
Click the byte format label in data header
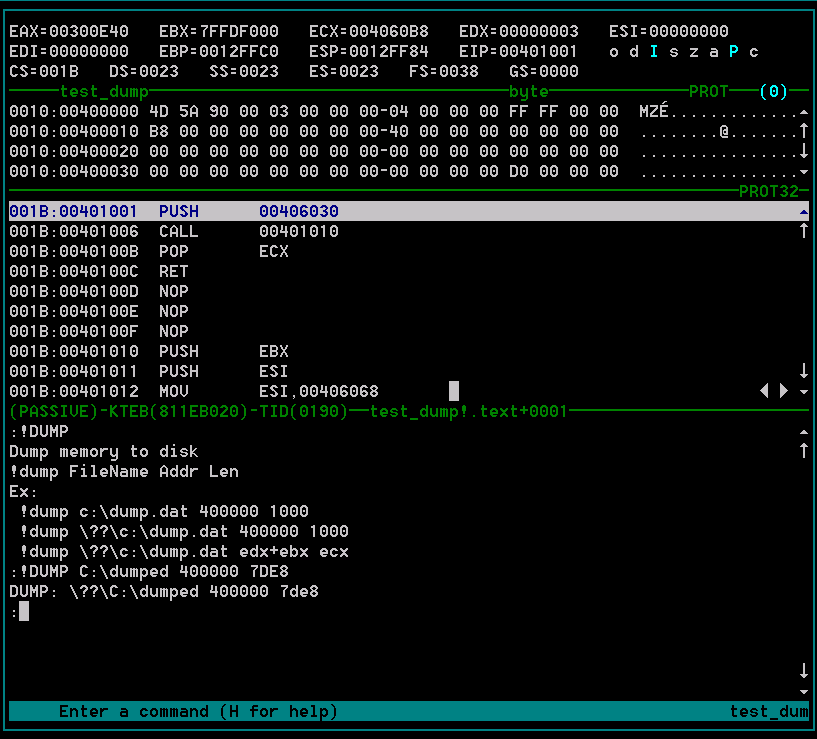click(529, 91)
